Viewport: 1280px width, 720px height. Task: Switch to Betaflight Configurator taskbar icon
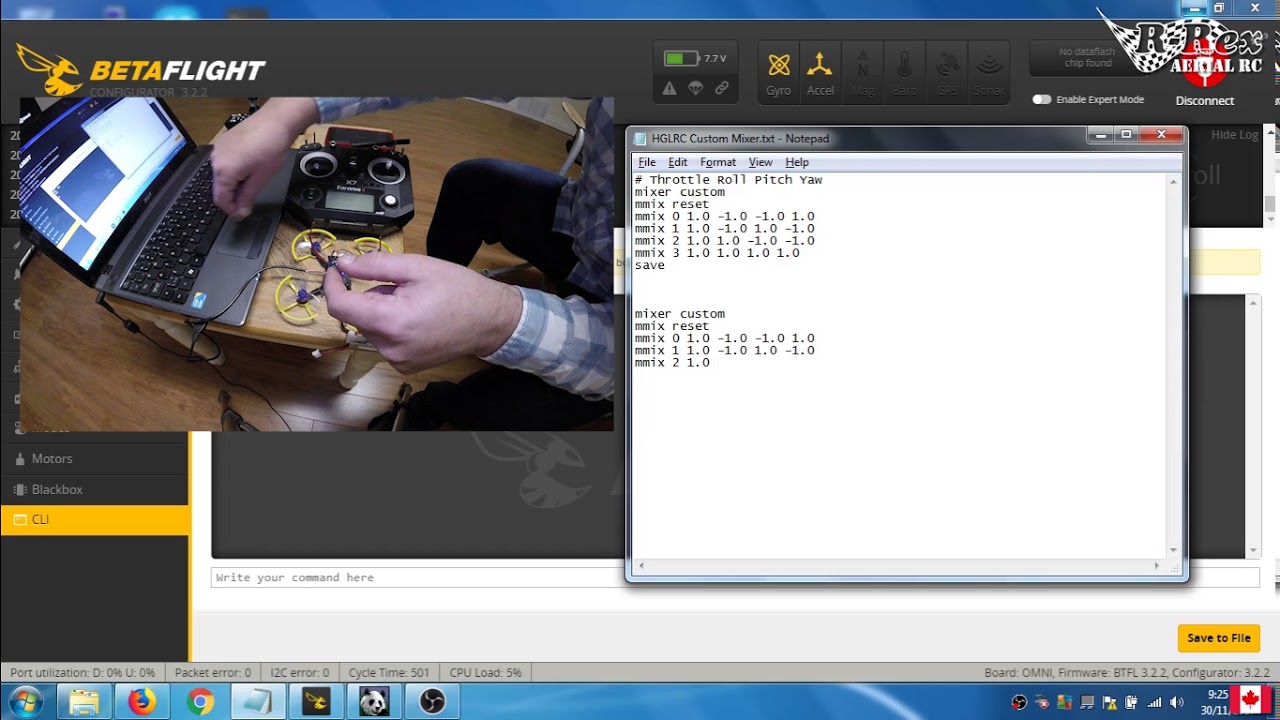pos(316,702)
